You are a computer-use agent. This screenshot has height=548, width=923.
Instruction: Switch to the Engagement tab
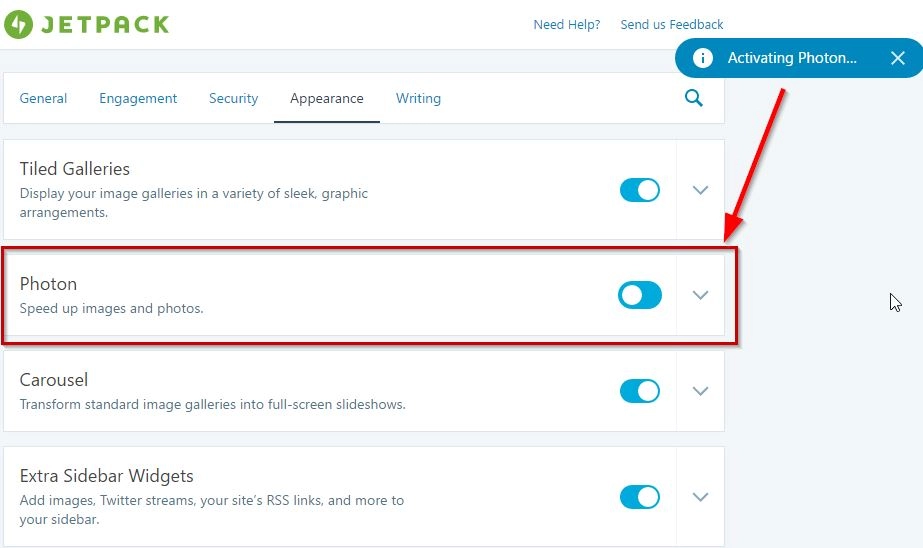click(138, 98)
